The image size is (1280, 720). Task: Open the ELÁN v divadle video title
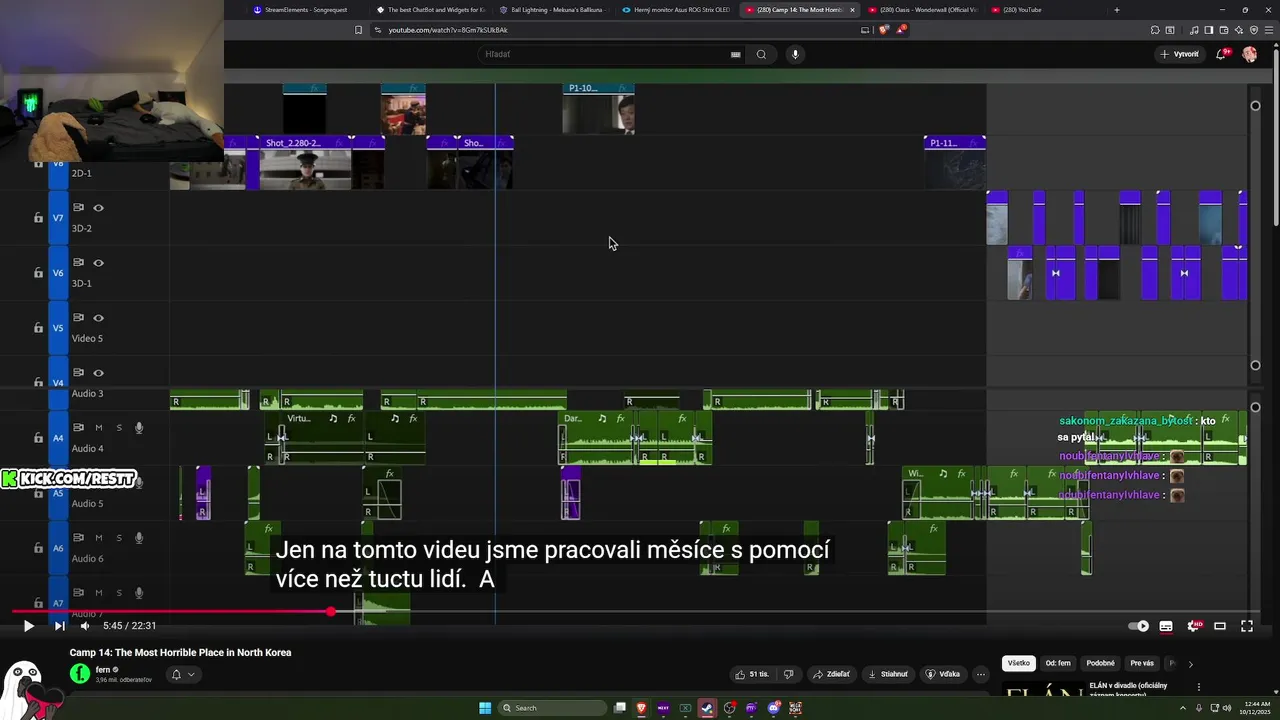pos(1130,690)
